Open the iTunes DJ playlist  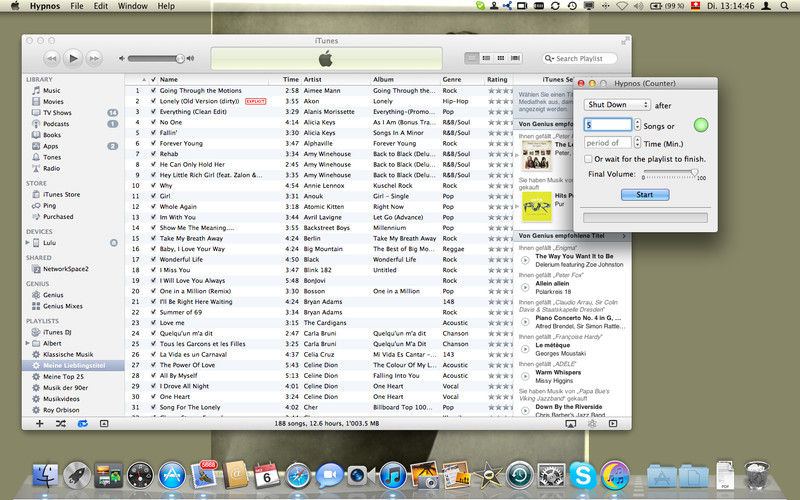57,332
